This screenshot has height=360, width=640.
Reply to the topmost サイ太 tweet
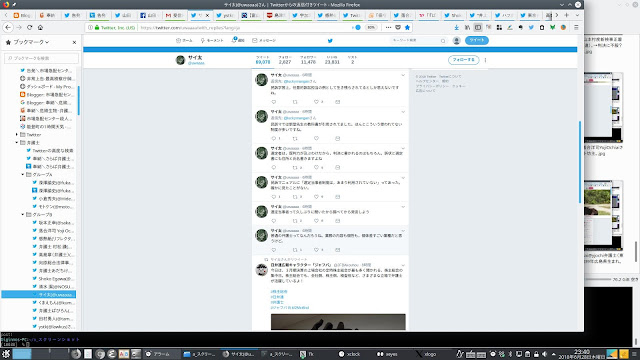(274, 102)
